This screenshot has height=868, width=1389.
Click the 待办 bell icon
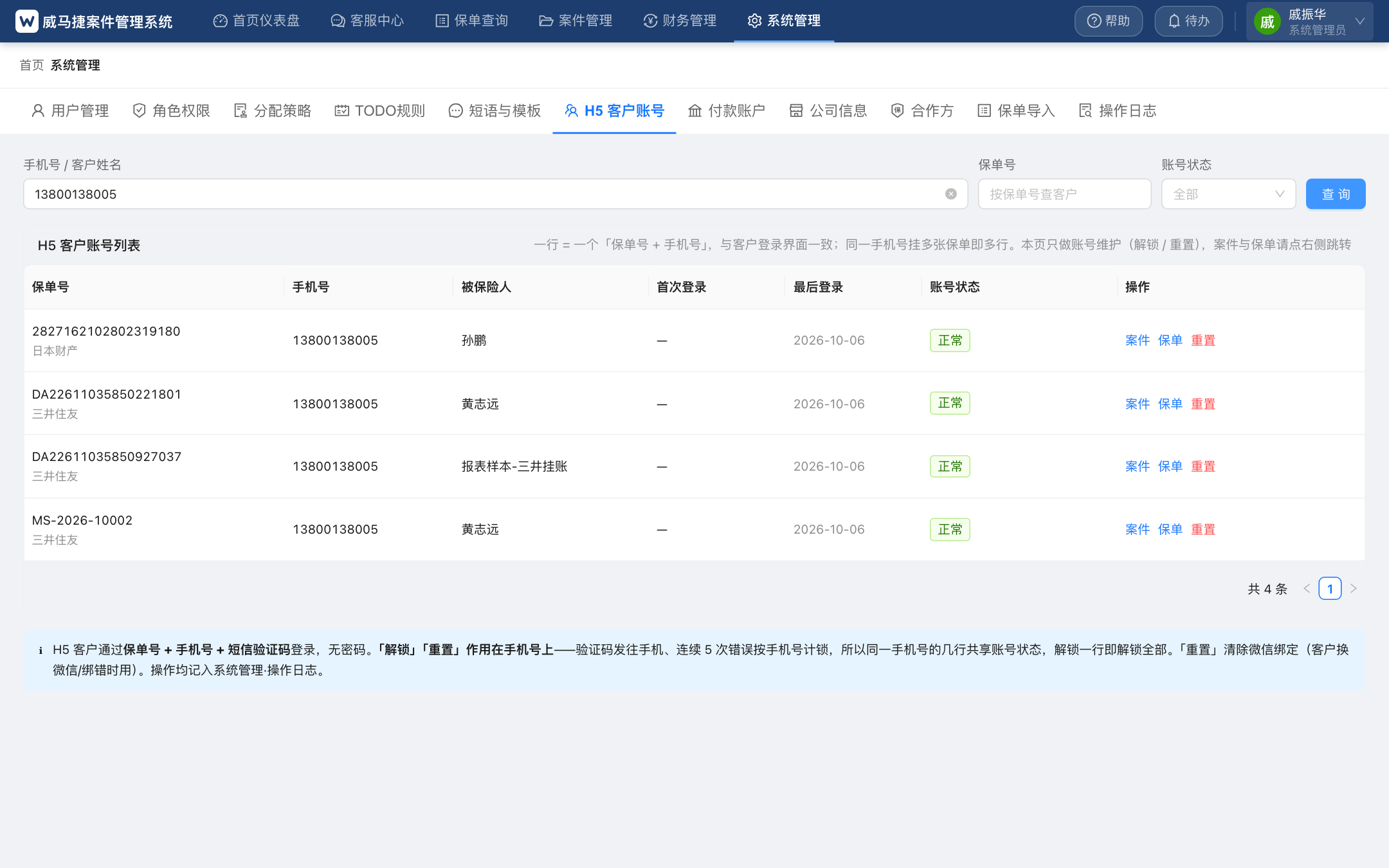[1174, 21]
